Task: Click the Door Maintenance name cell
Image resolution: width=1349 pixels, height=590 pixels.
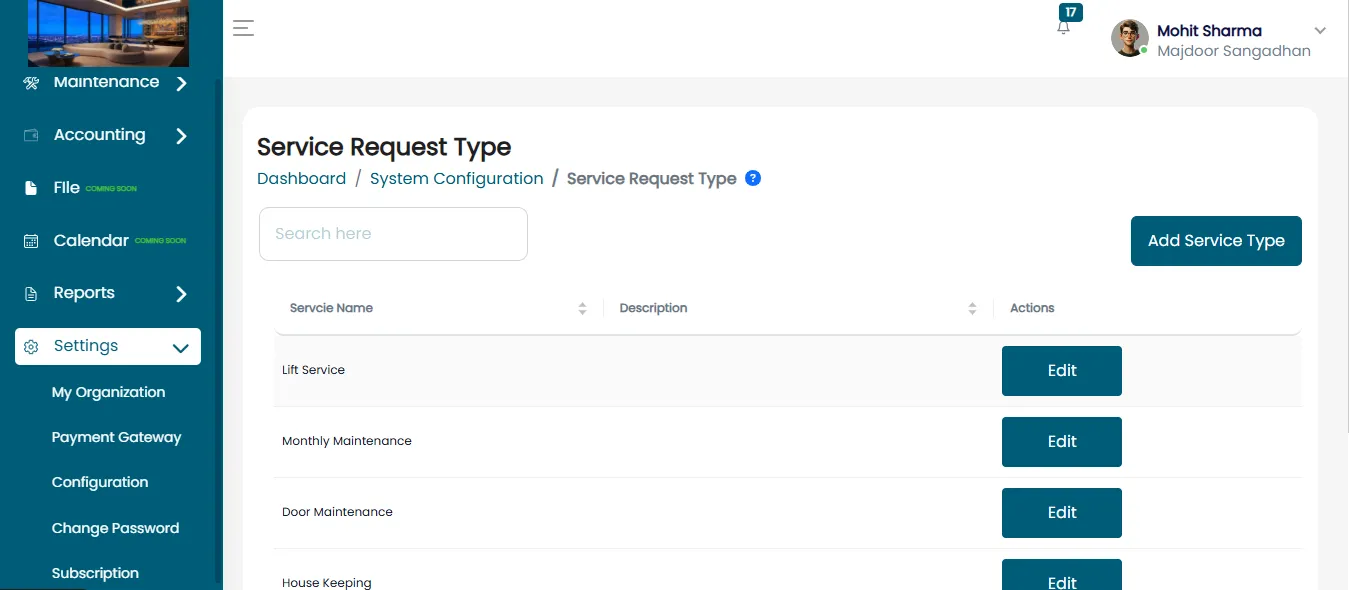Action: coord(337,512)
